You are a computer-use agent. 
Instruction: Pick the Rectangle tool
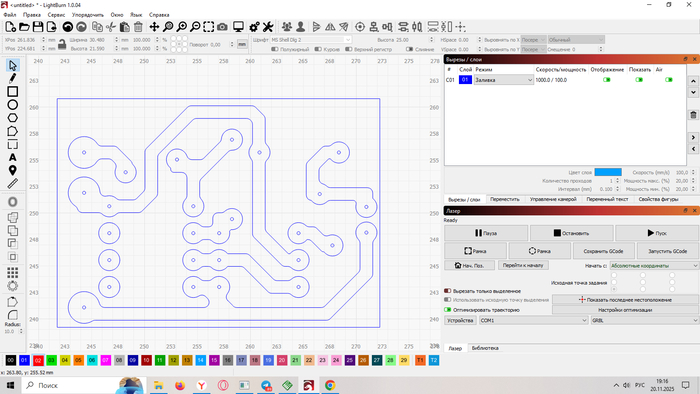[12, 91]
